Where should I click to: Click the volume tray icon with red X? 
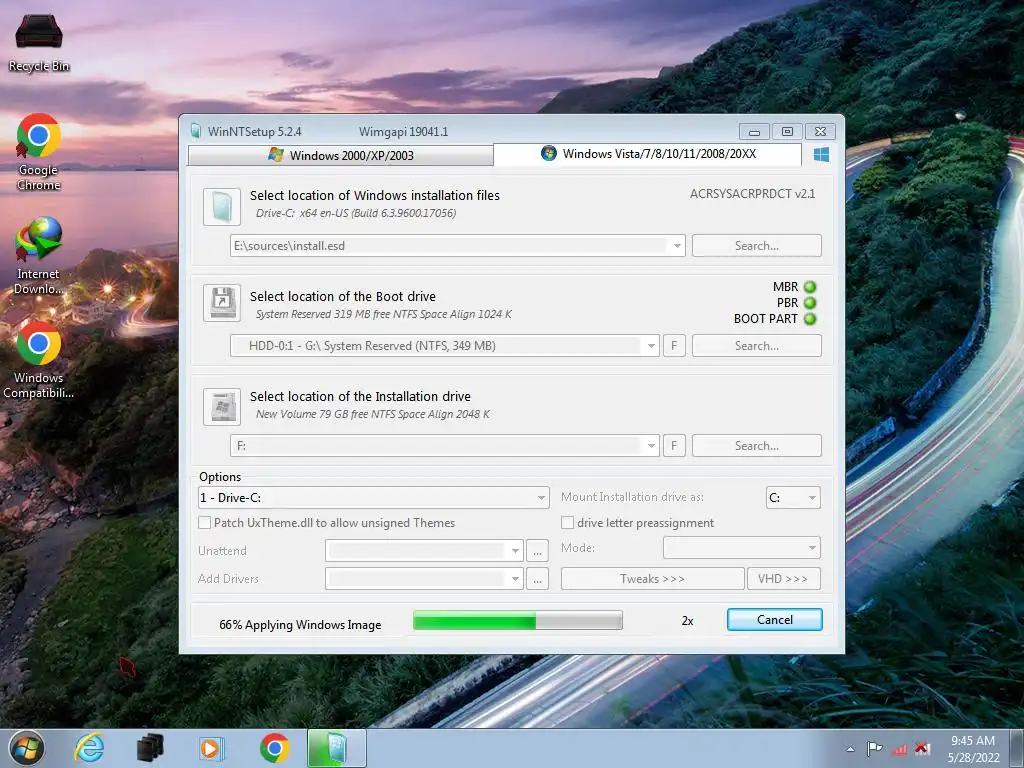coord(923,748)
